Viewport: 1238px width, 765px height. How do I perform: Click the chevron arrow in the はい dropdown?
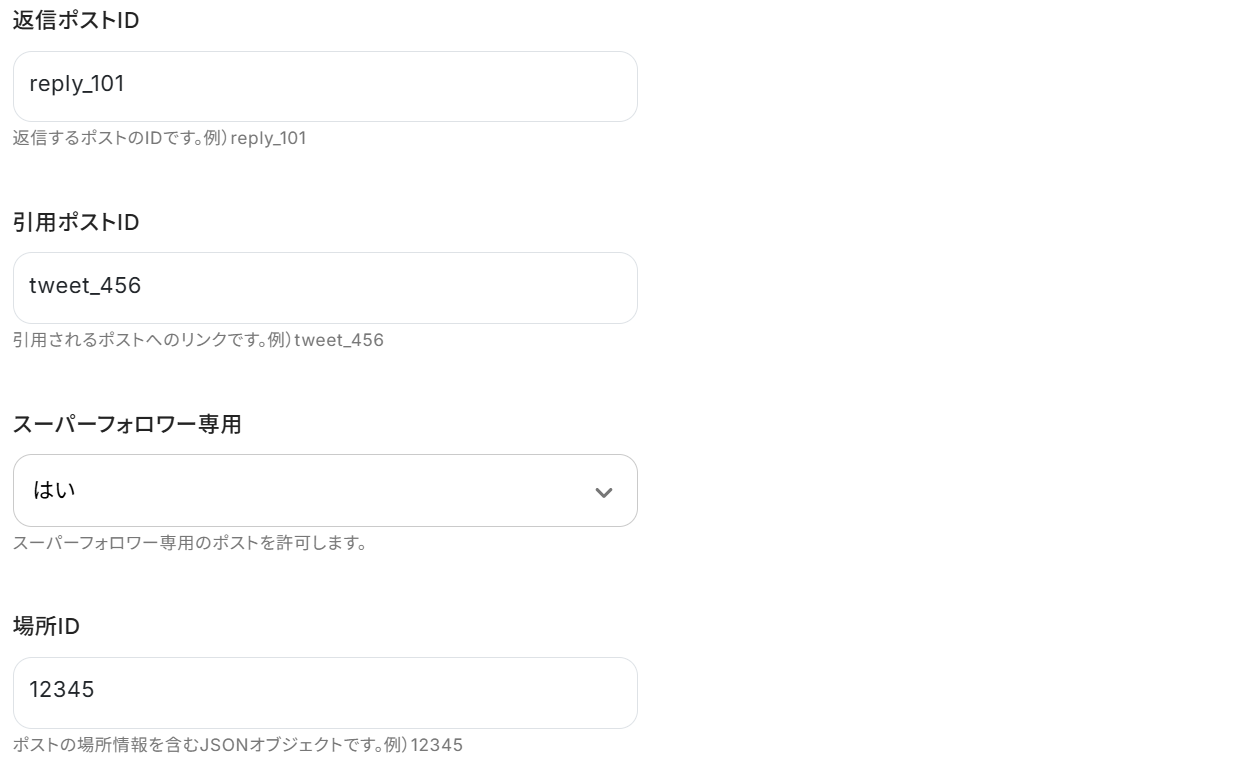point(603,492)
